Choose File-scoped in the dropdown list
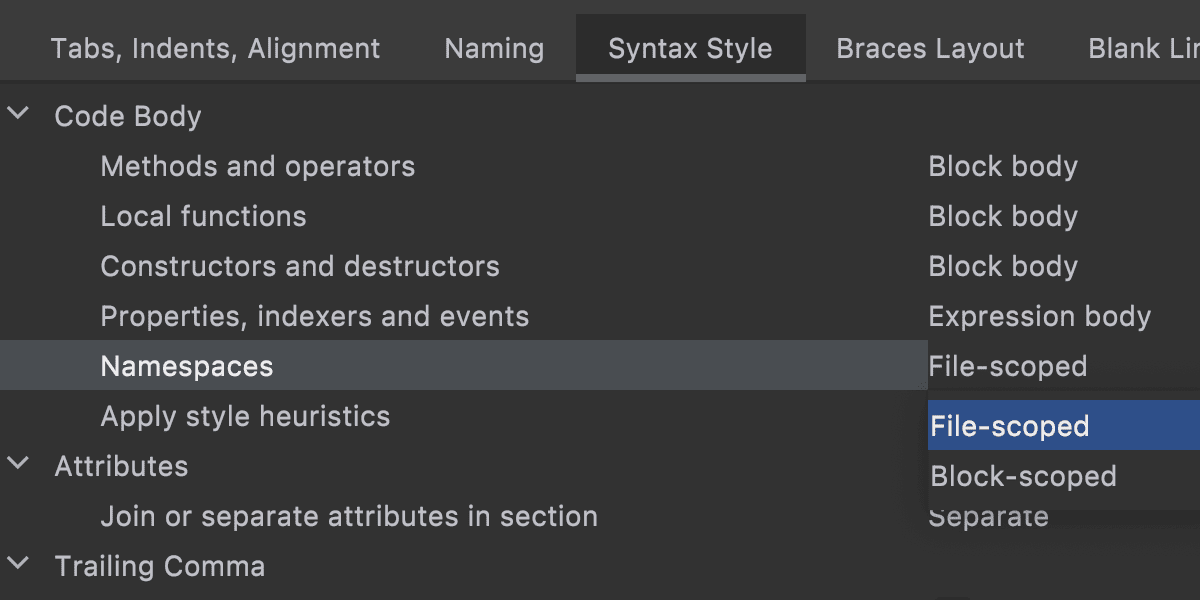This screenshot has width=1200, height=600. [1064, 426]
